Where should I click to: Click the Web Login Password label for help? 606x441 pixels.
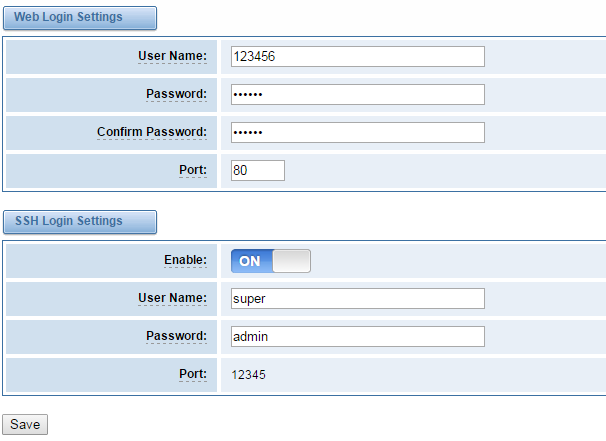(x=176, y=94)
